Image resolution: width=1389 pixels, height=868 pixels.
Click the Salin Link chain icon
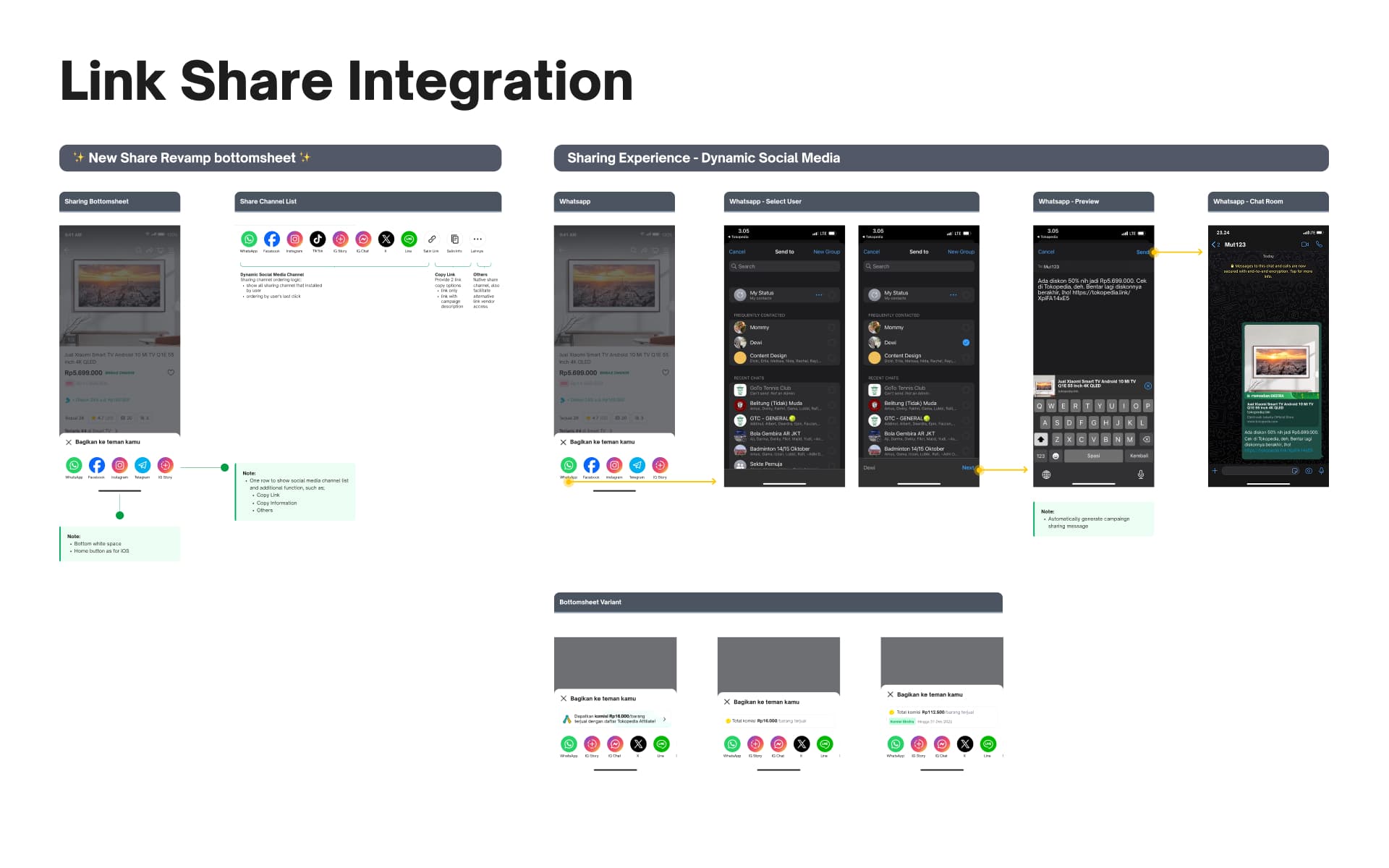[x=432, y=239]
